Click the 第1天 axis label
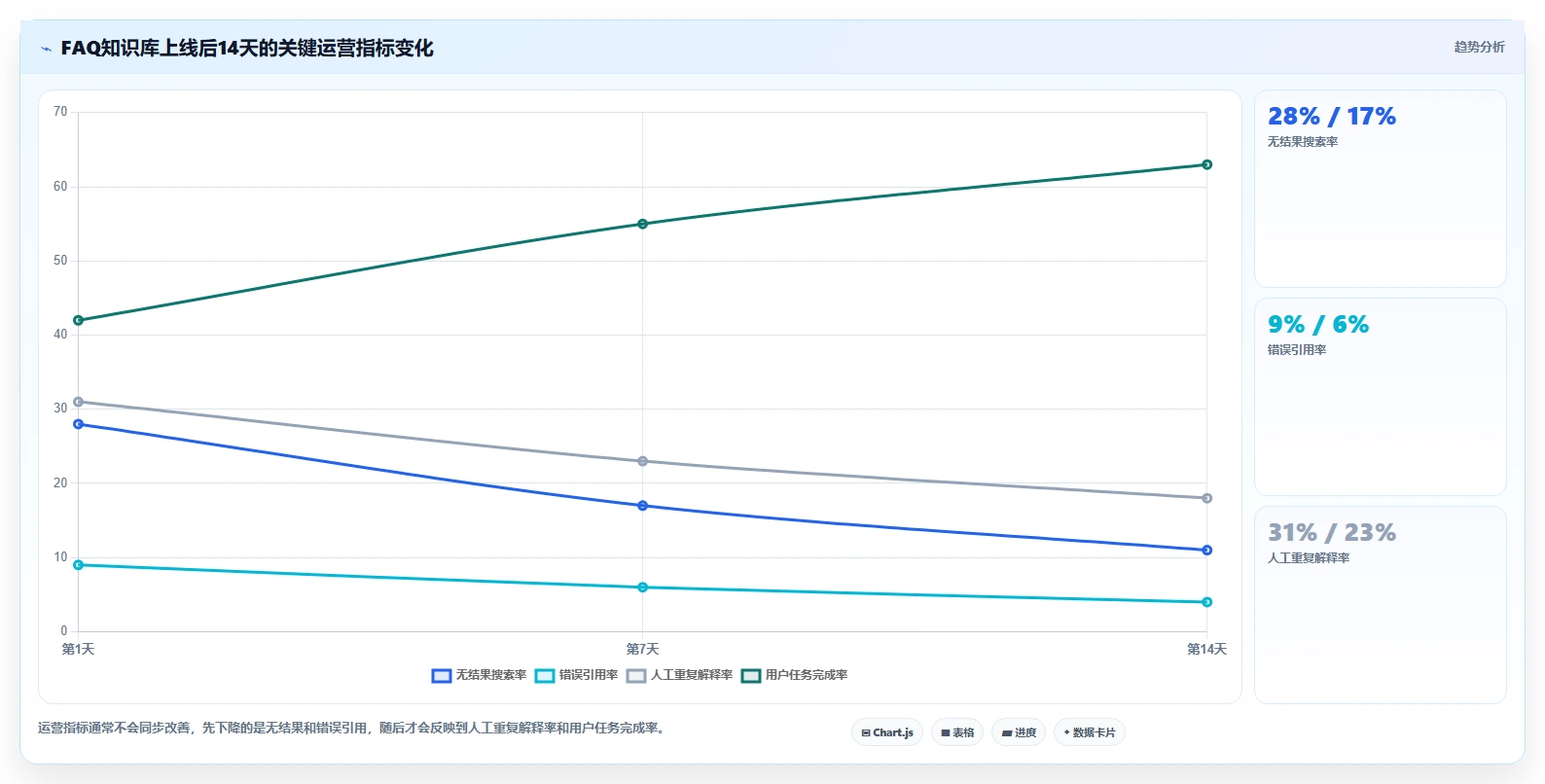Screen dimensions: 1545x784 click(78, 649)
